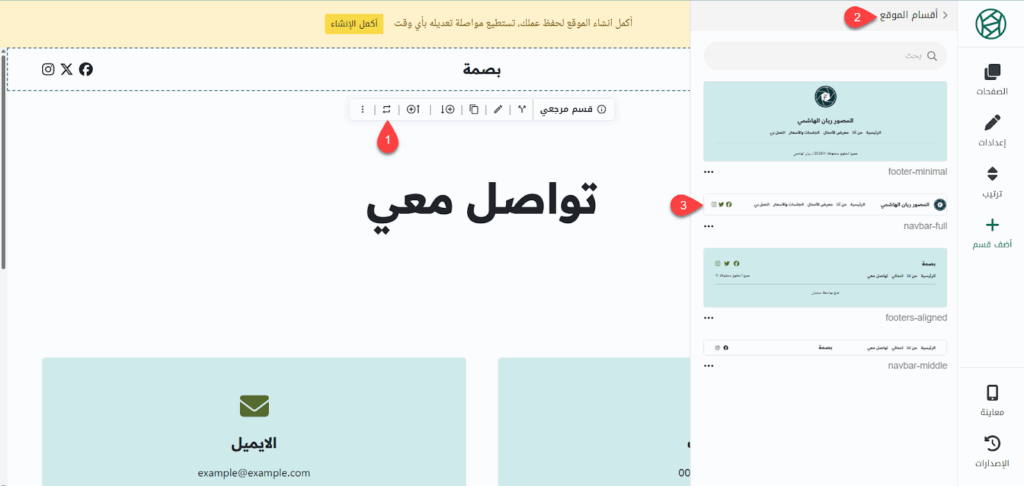The image size is (1024, 486).
Task: Open options menu for navbar-full section
Action: (x=709, y=226)
